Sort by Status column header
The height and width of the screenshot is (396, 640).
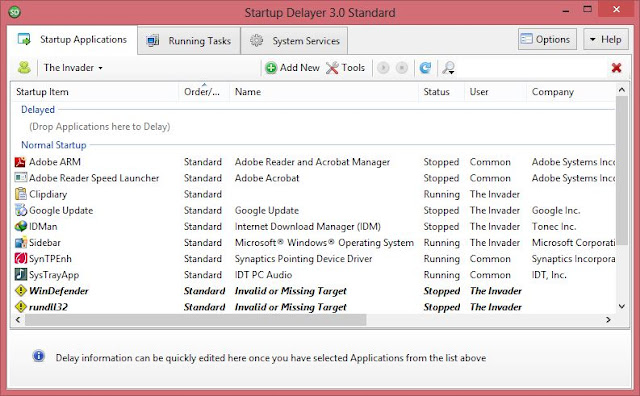(442, 92)
